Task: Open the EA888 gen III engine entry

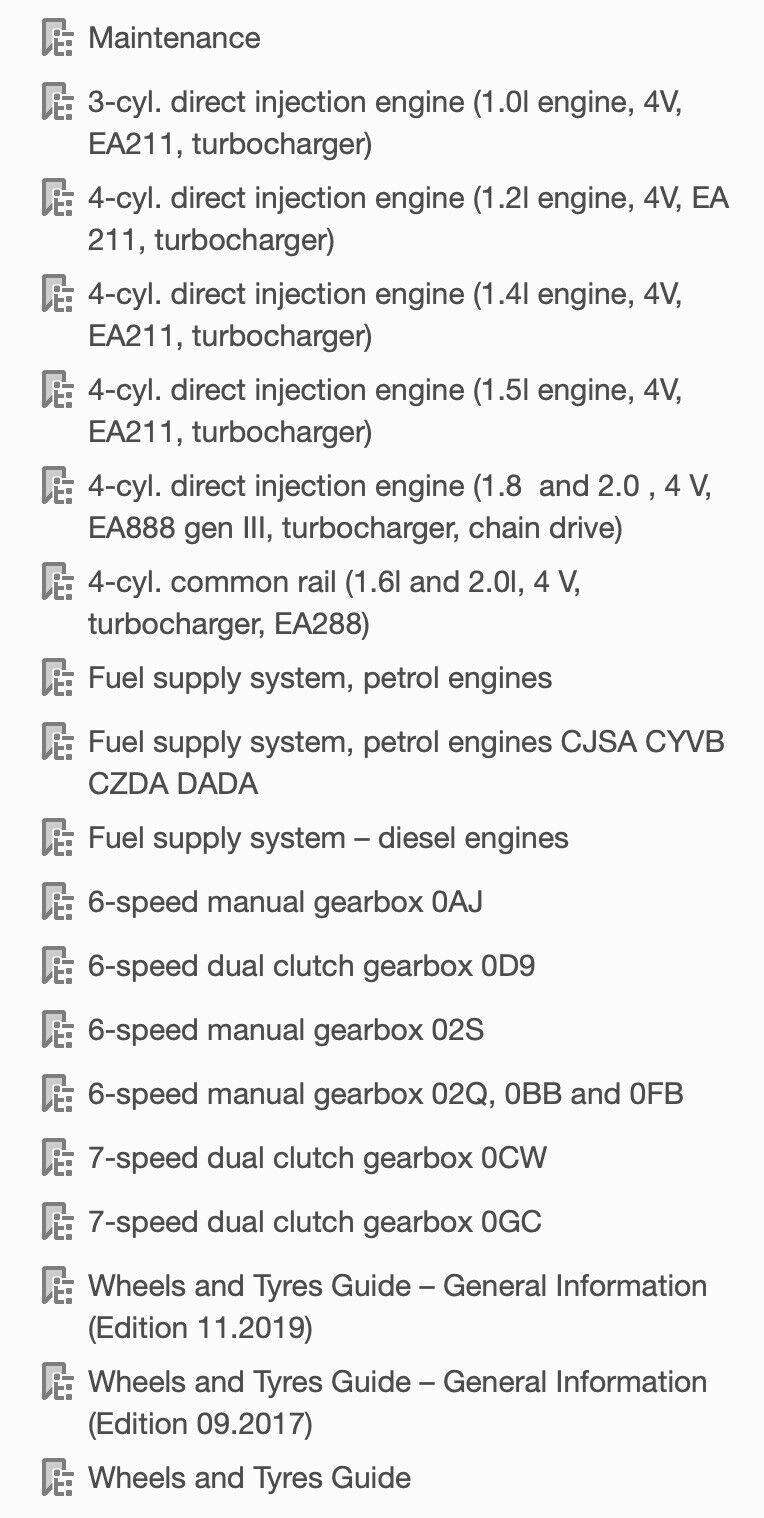Action: 400,506
